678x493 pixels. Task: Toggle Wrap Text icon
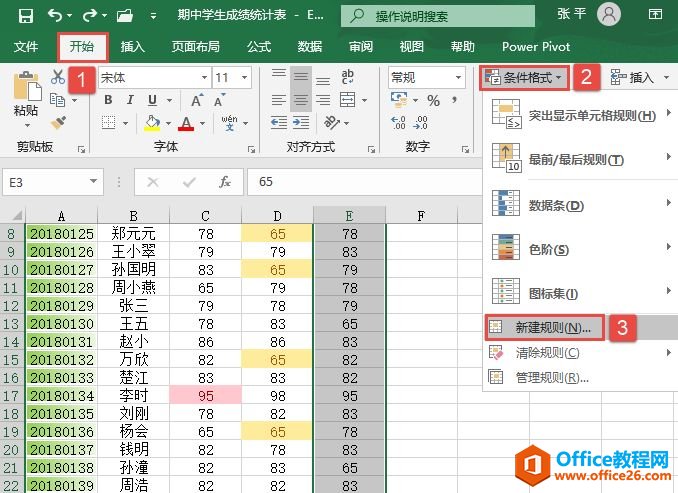point(348,76)
